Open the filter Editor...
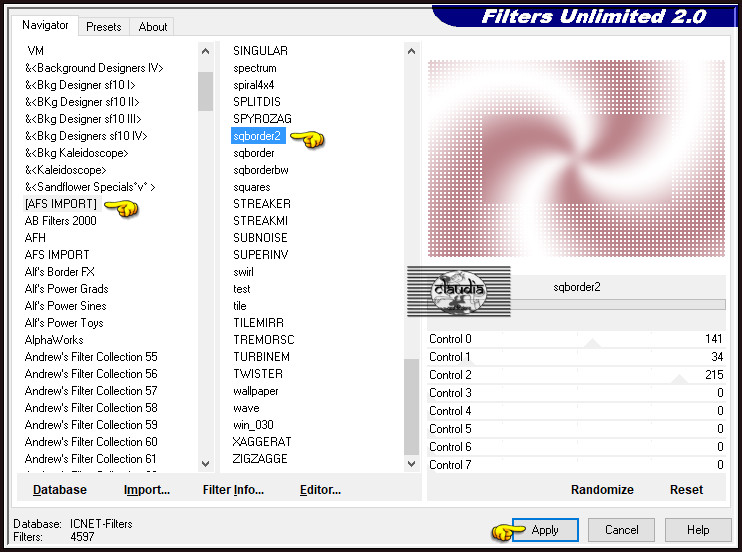This screenshot has width=742, height=552. click(x=320, y=490)
